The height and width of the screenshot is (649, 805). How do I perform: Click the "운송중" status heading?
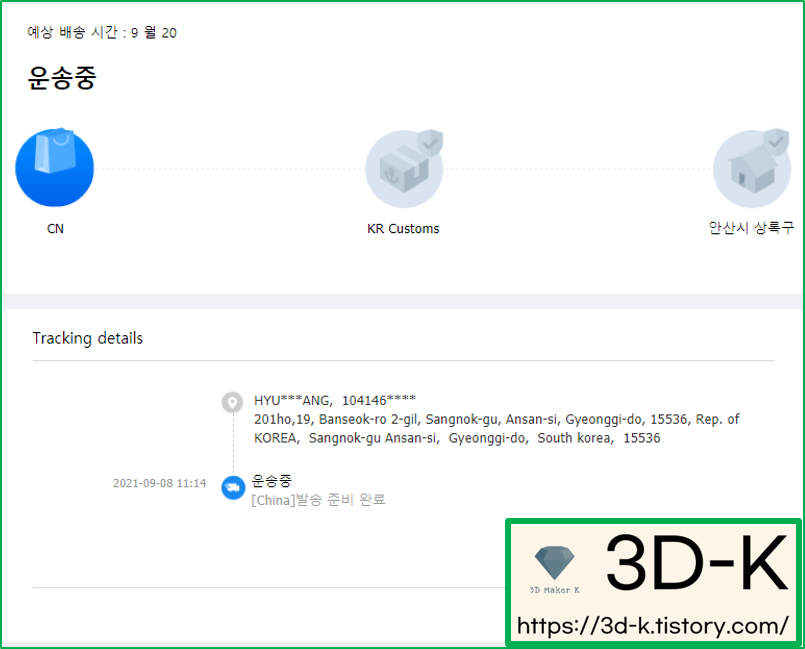[62, 79]
